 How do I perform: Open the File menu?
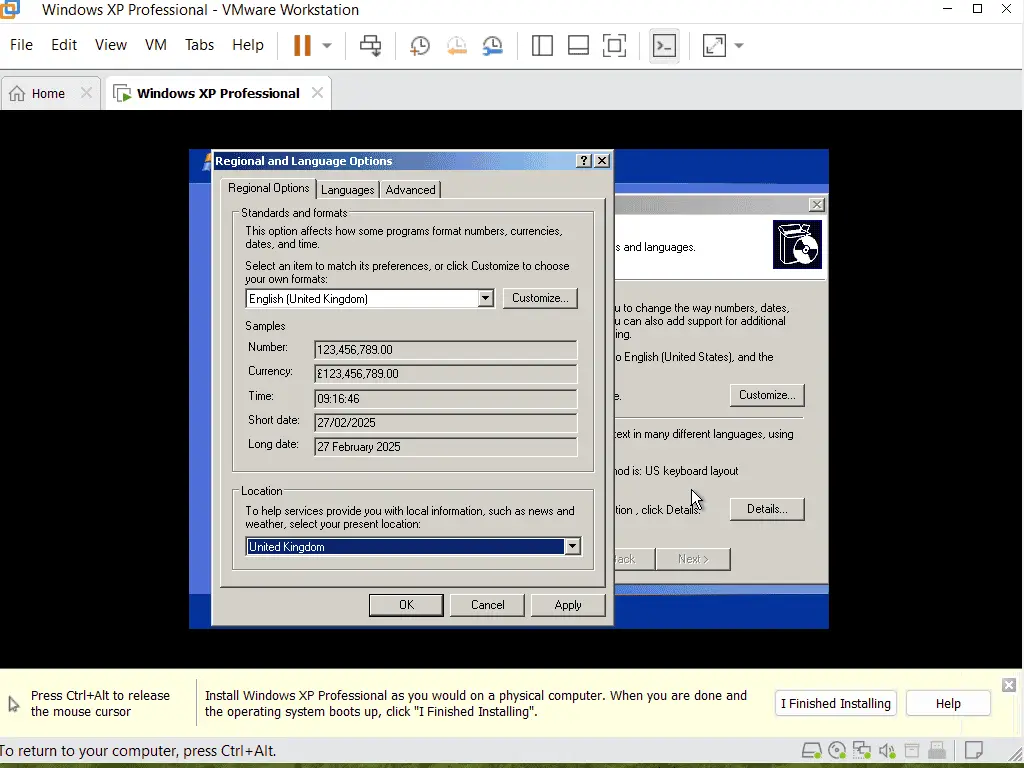pyautogui.click(x=21, y=45)
